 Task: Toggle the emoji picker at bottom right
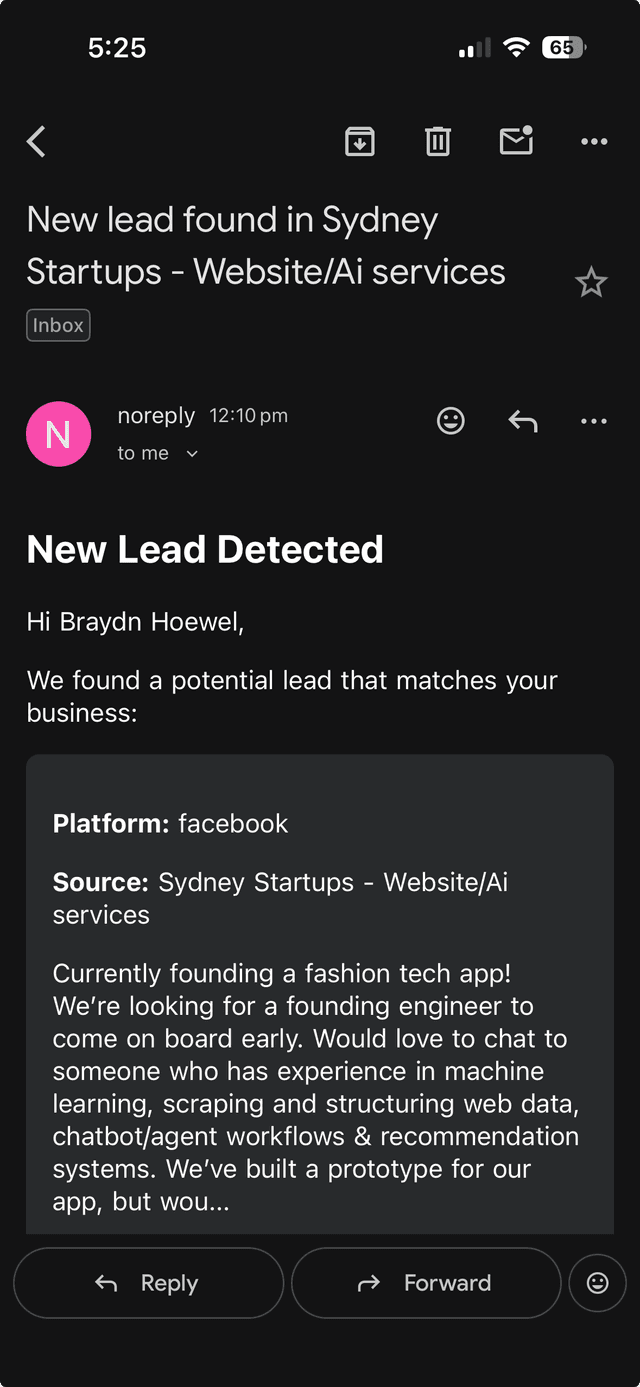pos(597,1283)
